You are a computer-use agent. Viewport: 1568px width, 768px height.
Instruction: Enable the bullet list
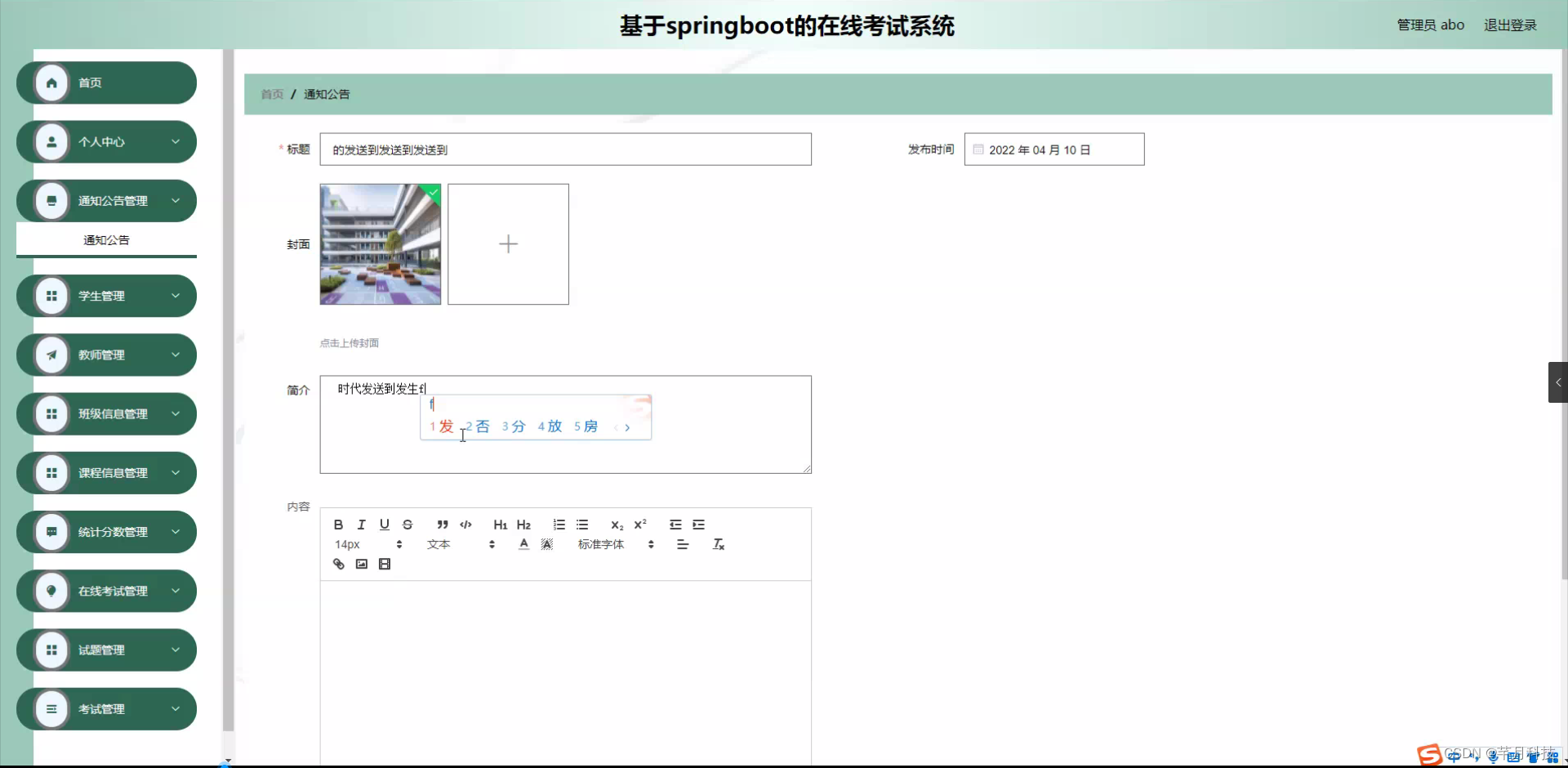(x=582, y=525)
